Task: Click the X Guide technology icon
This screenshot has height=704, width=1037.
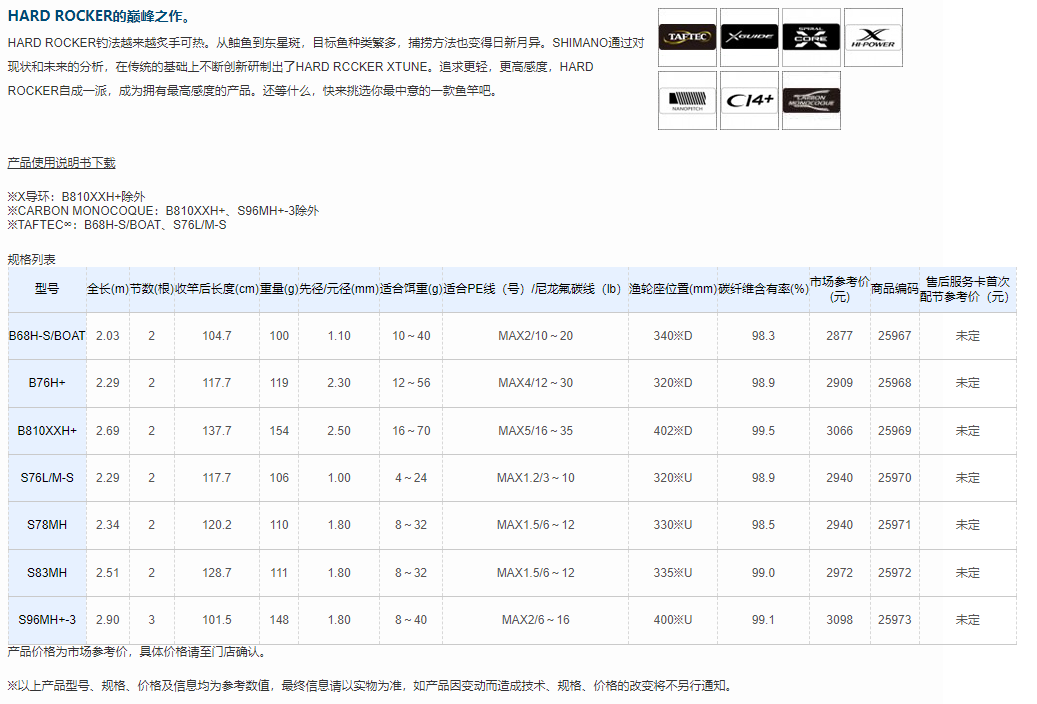Action: (x=749, y=37)
